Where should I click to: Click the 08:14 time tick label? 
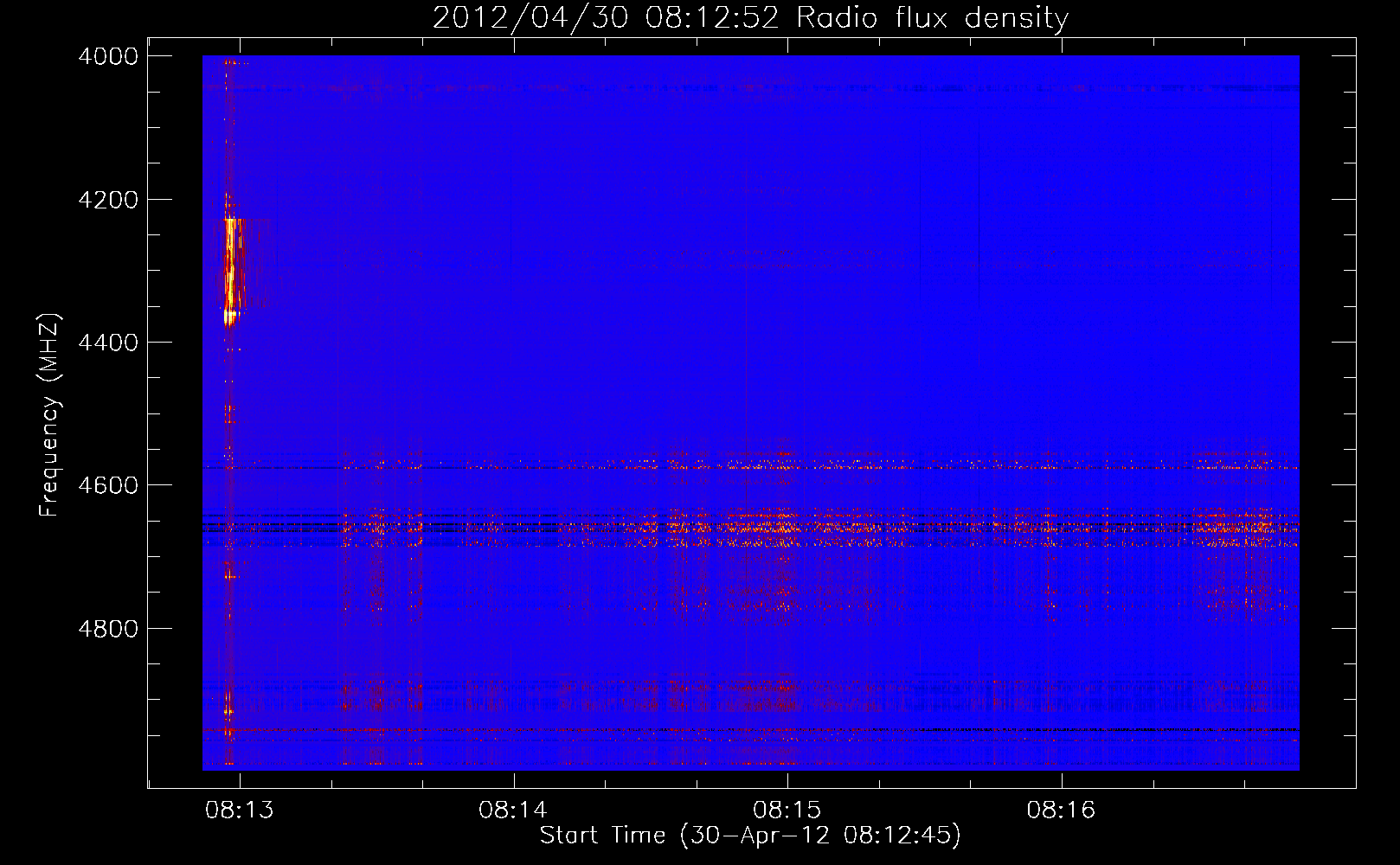pyautogui.click(x=514, y=811)
